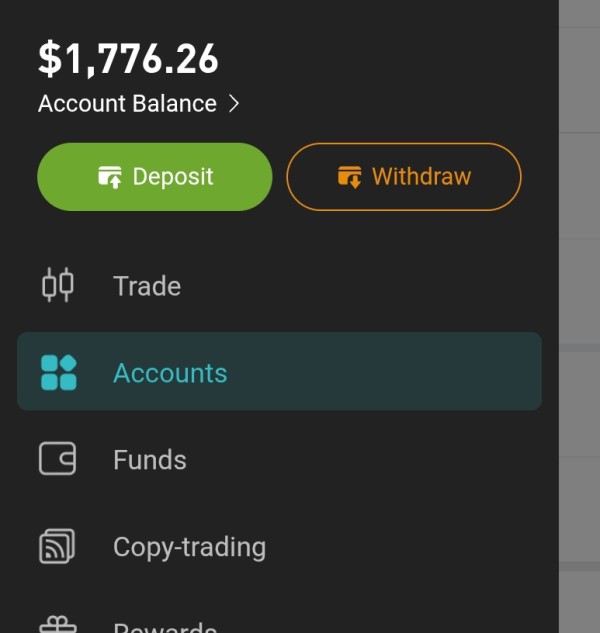This screenshot has height=633, width=600.
Task: Tap the Account Balance label
Action: click(127, 103)
